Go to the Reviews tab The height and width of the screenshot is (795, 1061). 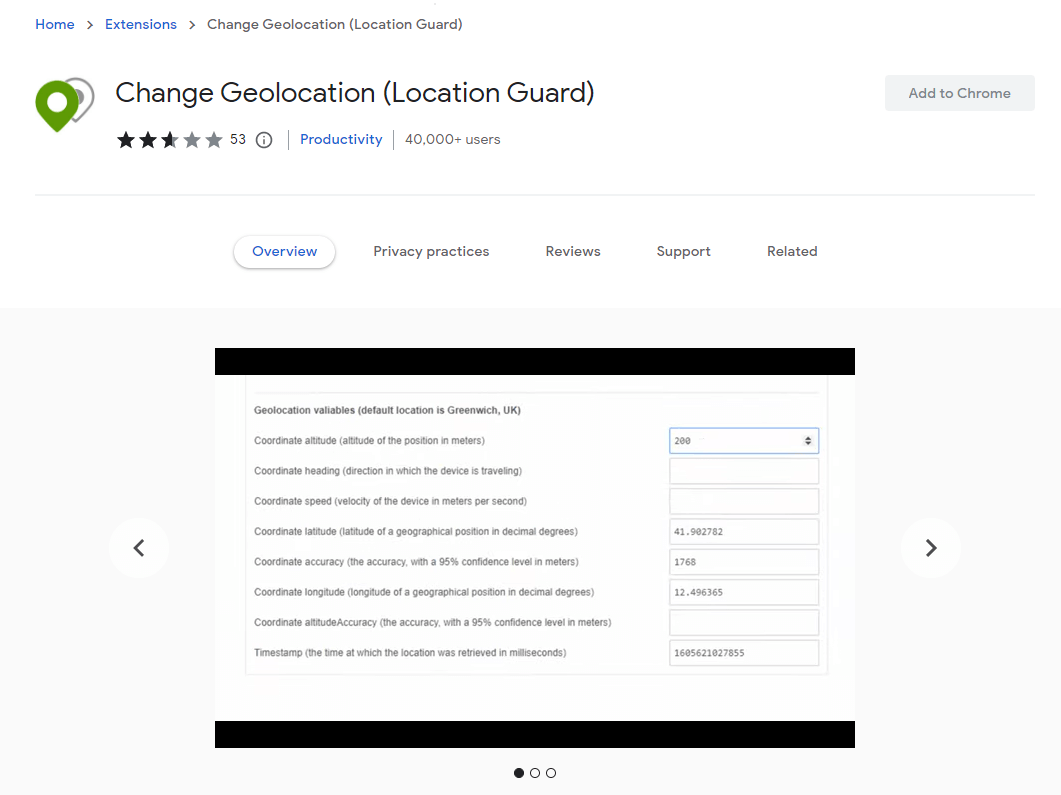click(573, 252)
